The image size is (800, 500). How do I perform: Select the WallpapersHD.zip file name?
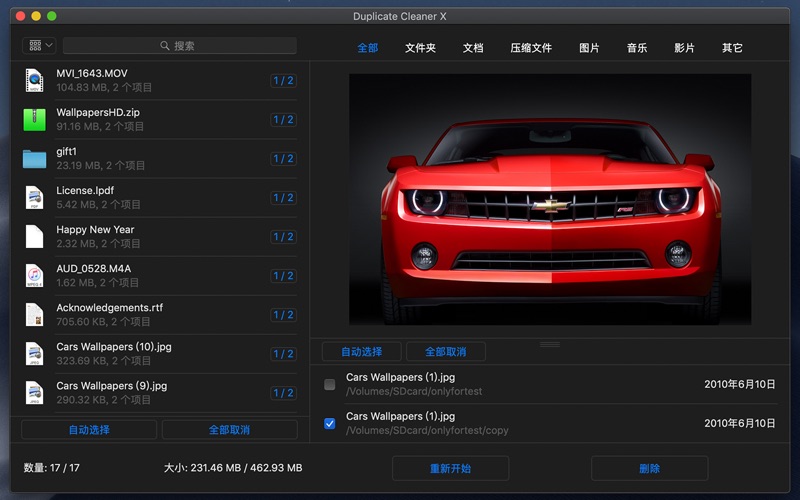click(98, 112)
